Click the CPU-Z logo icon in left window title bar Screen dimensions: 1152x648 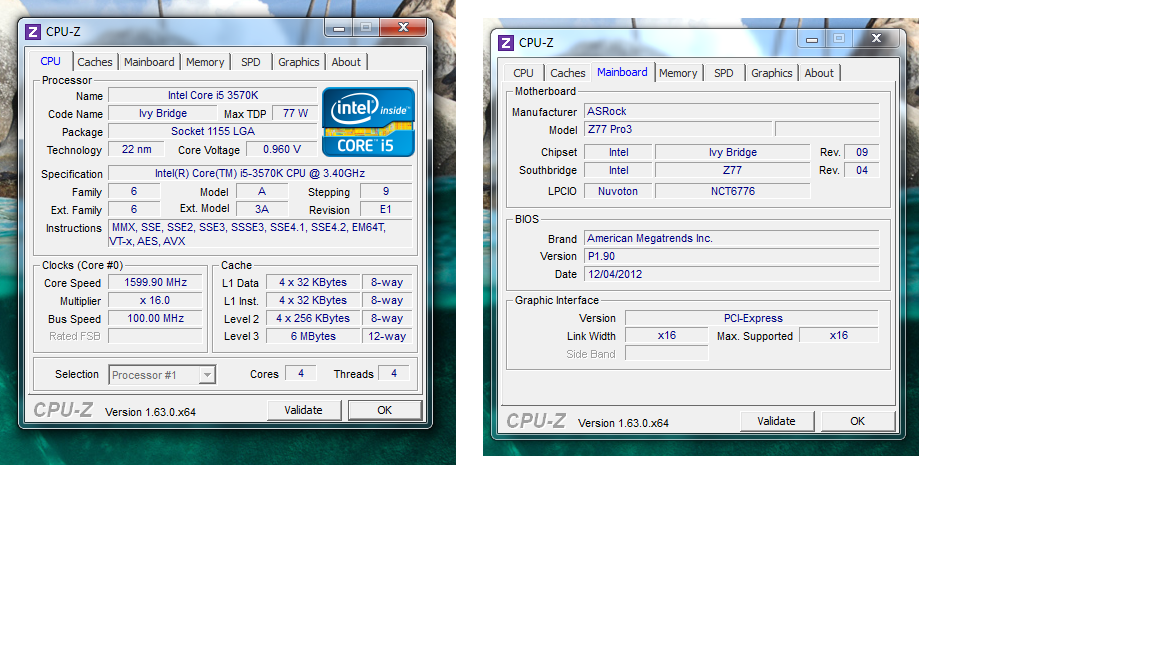click(33, 32)
